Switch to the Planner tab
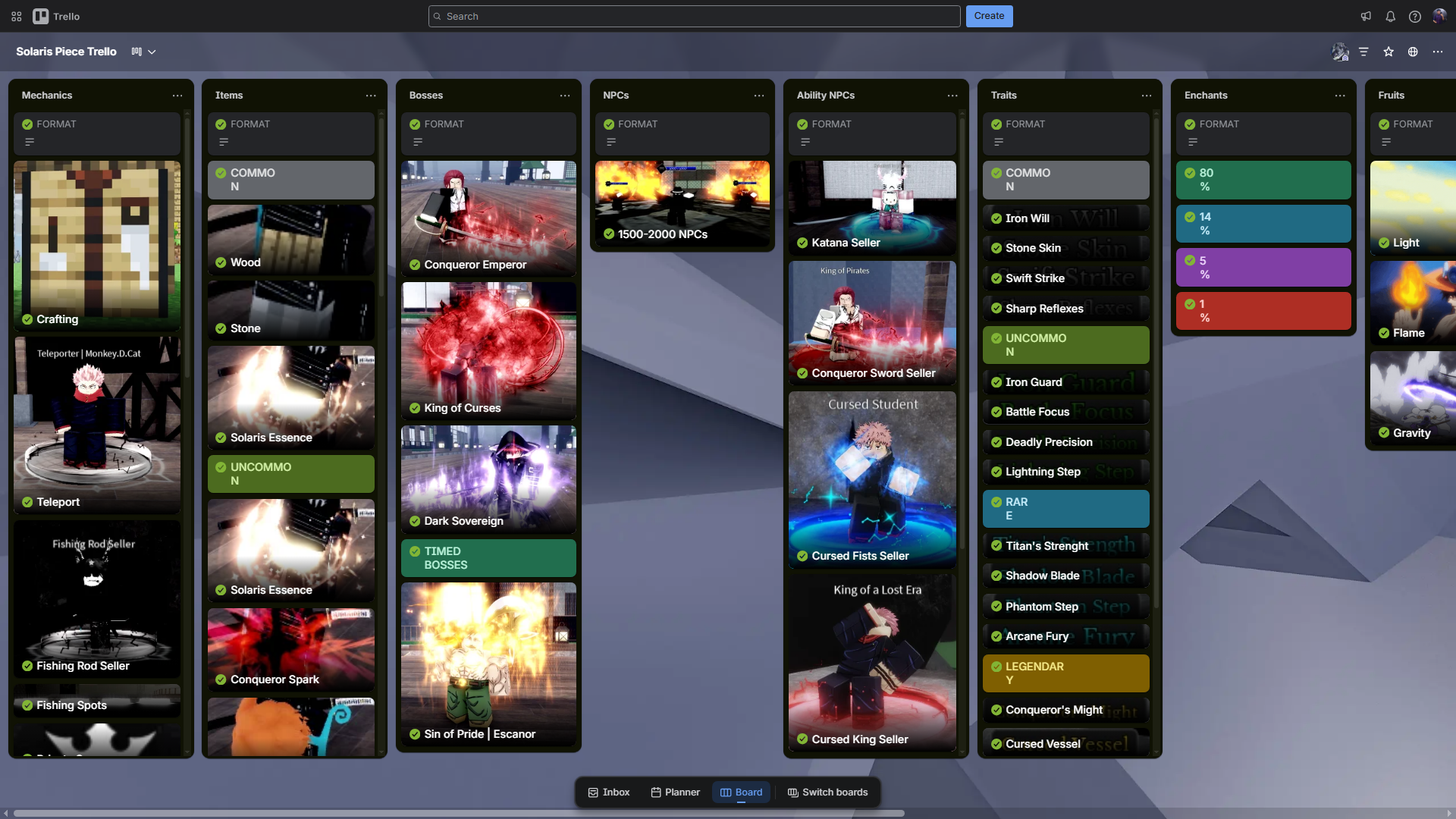Image resolution: width=1456 pixels, height=819 pixels. 676,792
